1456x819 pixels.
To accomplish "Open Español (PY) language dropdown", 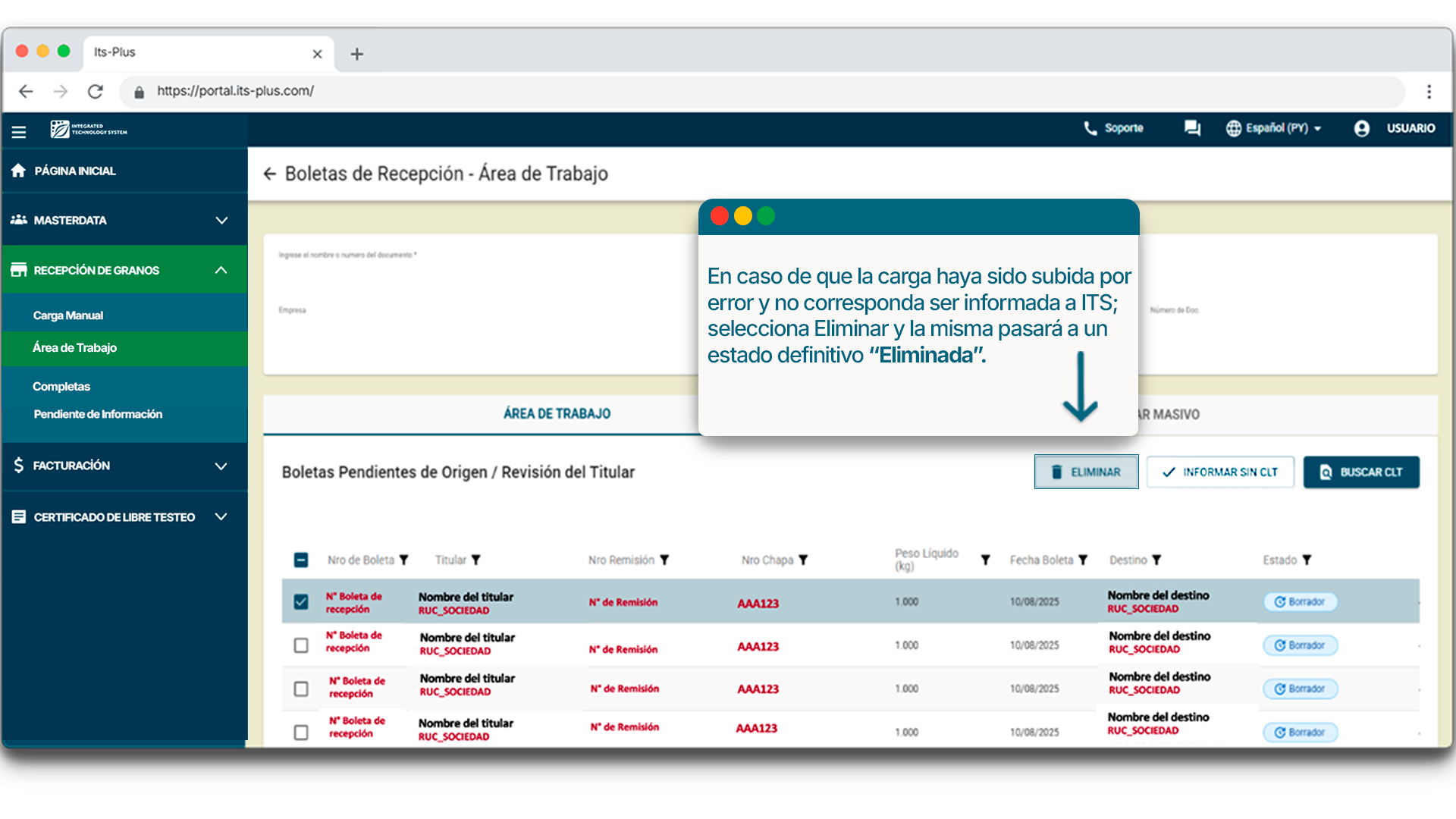I will tap(1276, 128).
